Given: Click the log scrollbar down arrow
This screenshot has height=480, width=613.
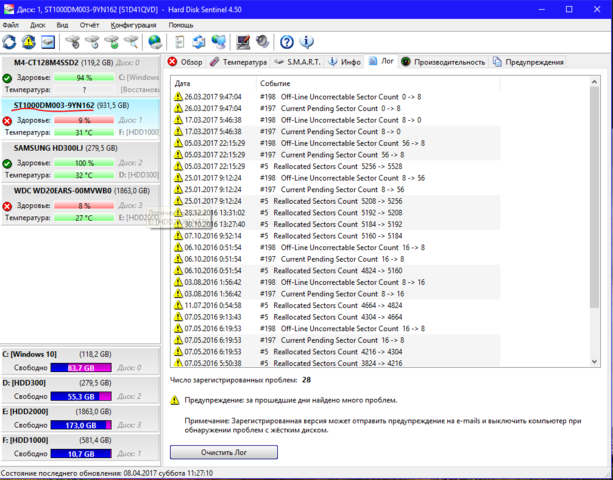Looking at the screenshot, I should 595,362.
